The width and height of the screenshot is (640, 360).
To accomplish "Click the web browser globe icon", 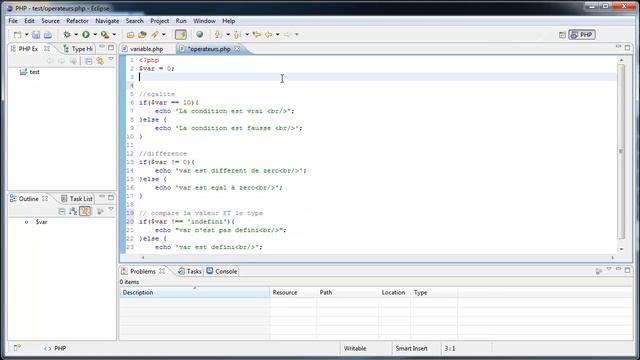I will [x=200, y=35].
